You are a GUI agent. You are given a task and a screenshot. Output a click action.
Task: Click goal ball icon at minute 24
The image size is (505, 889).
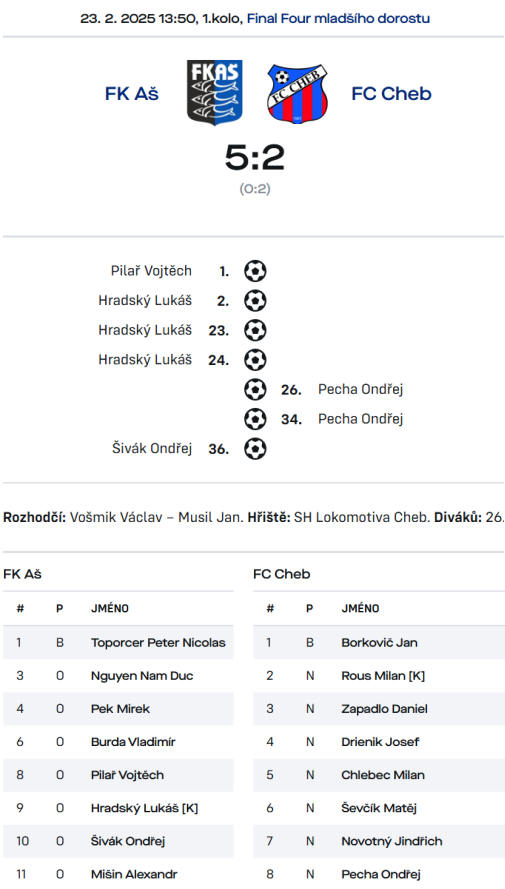[x=255, y=359]
